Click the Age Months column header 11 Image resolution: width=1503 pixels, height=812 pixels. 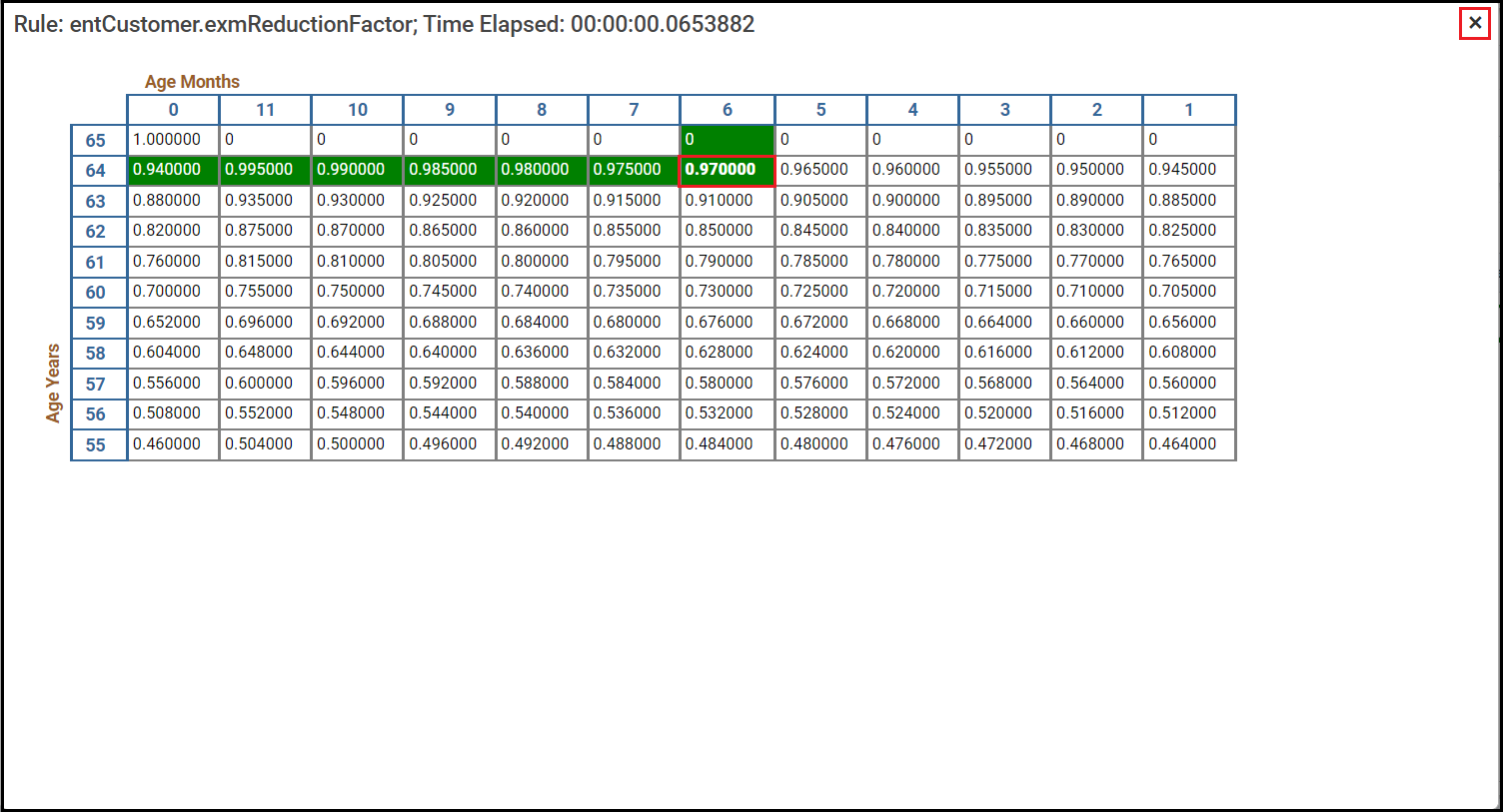[265, 110]
